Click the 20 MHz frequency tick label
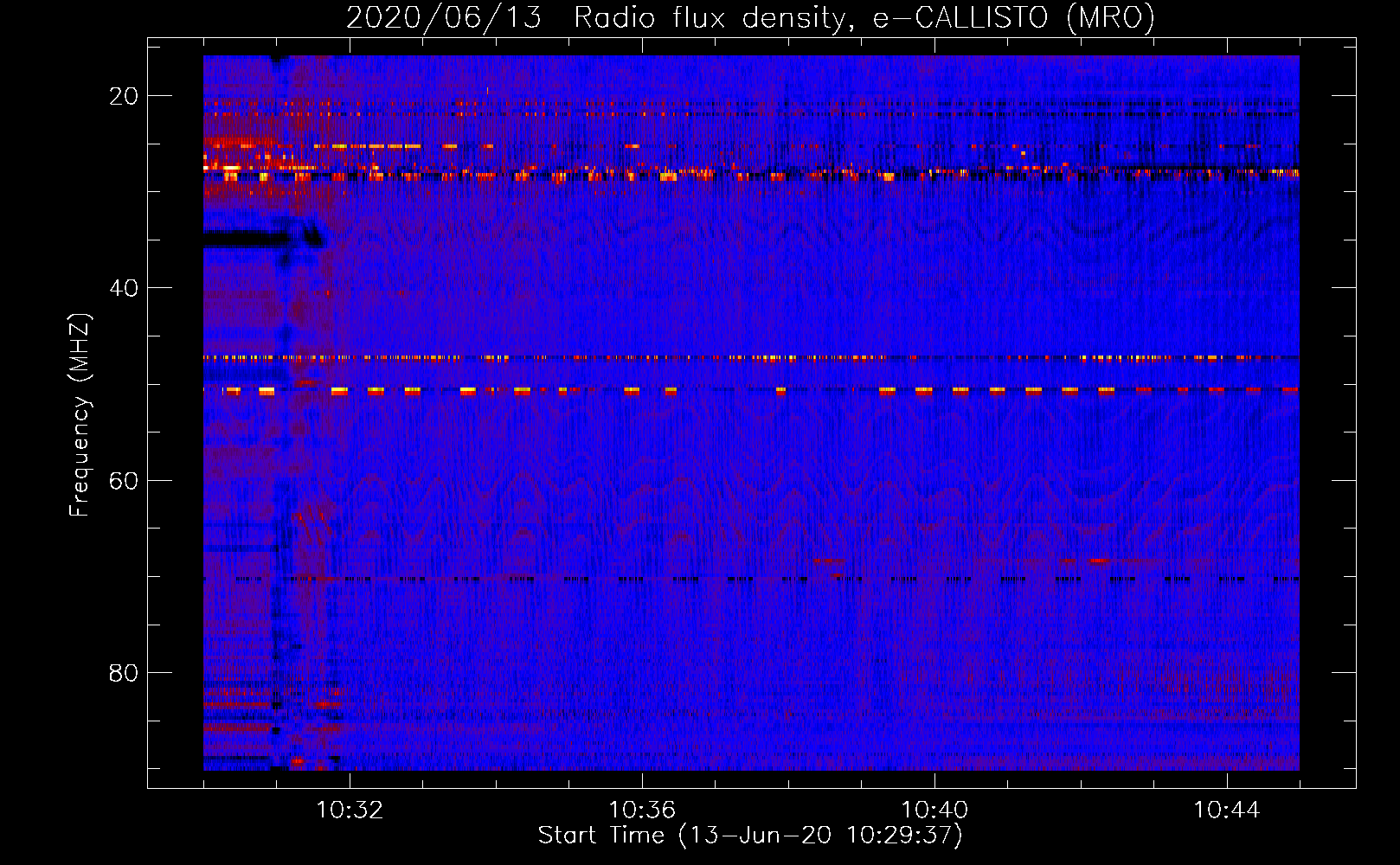 pos(124,96)
